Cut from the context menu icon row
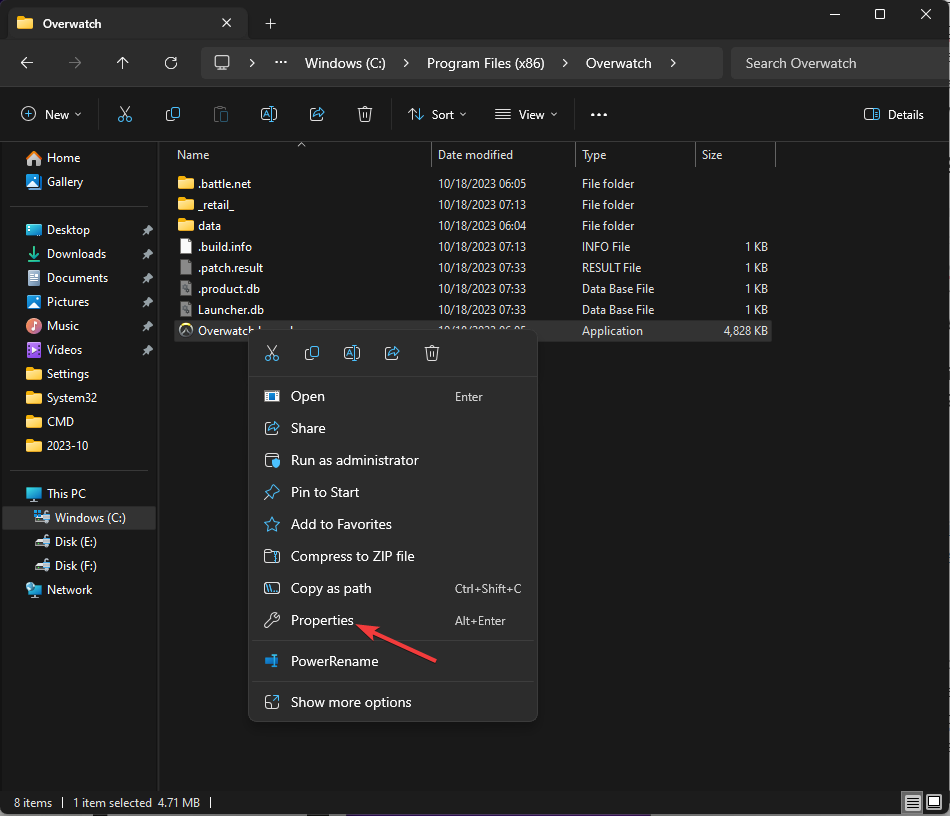 click(272, 353)
